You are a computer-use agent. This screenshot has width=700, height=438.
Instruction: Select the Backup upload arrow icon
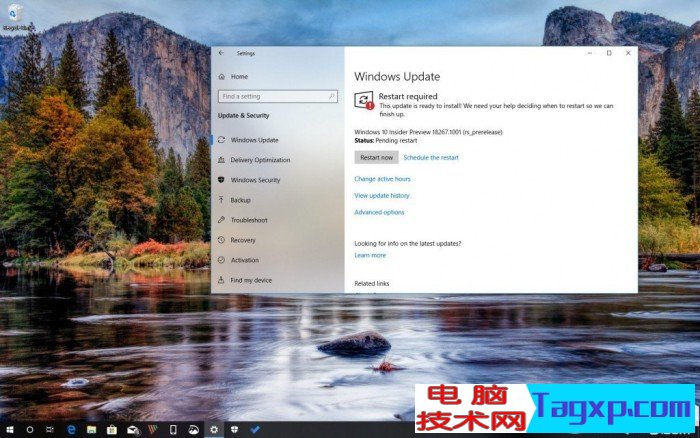click(x=221, y=200)
